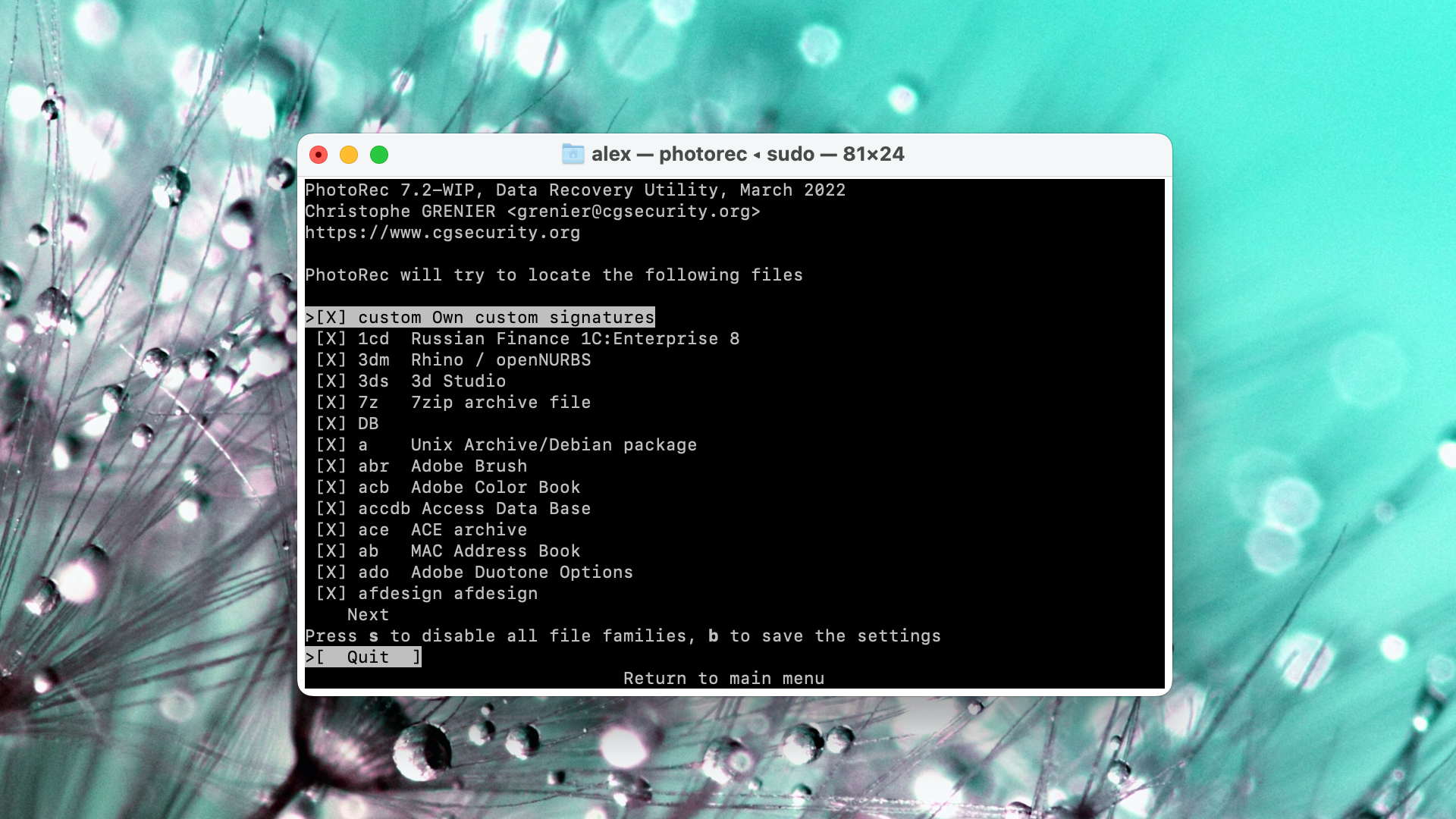Click the 'PhotoRec 7.2-WIP' version line
1456x819 pixels.
575,190
